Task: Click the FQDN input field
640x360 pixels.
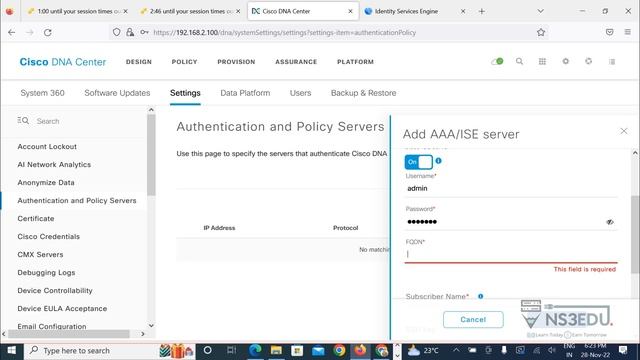Action: tap(511, 254)
